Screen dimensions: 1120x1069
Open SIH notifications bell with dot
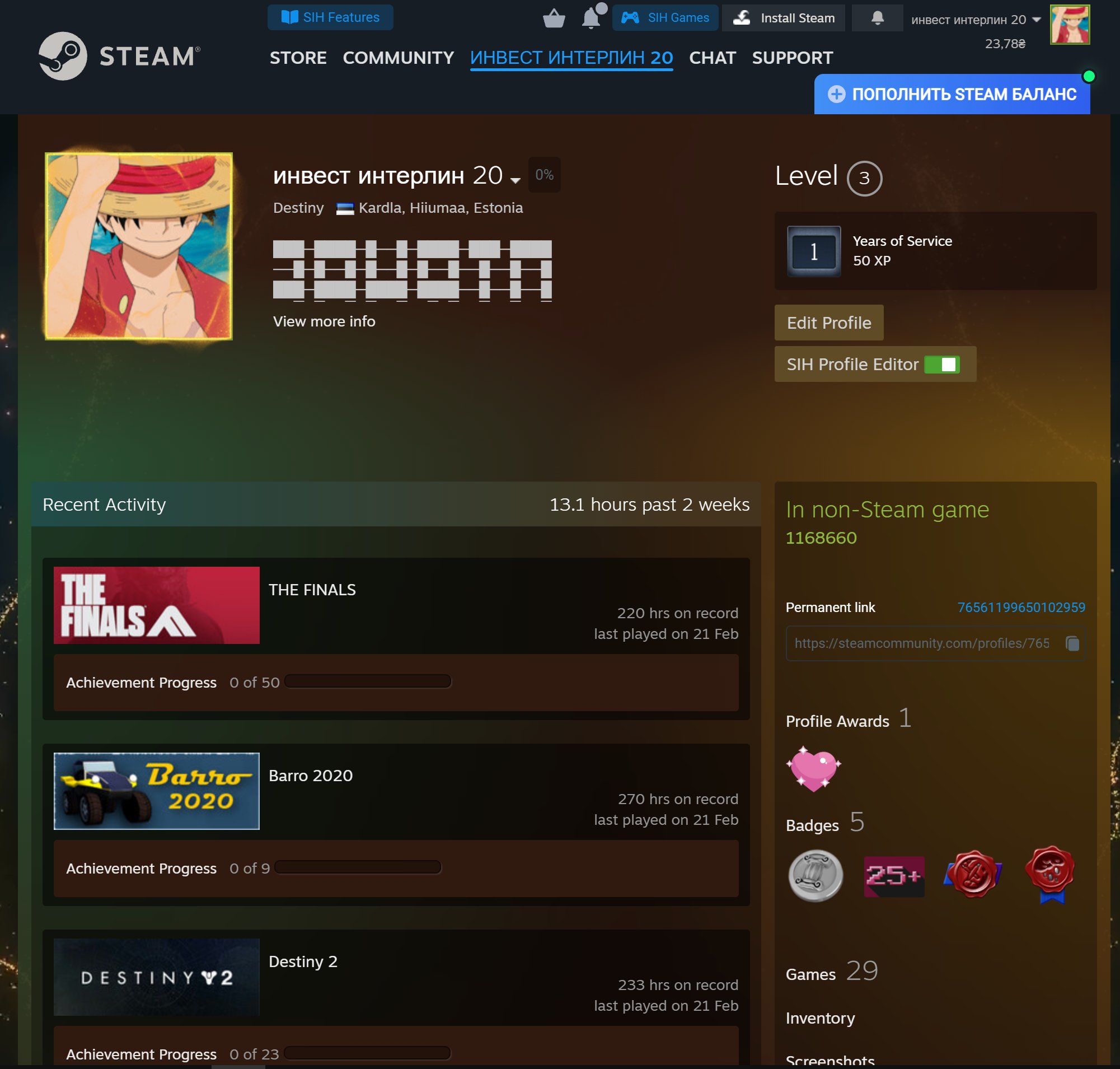(x=593, y=17)
